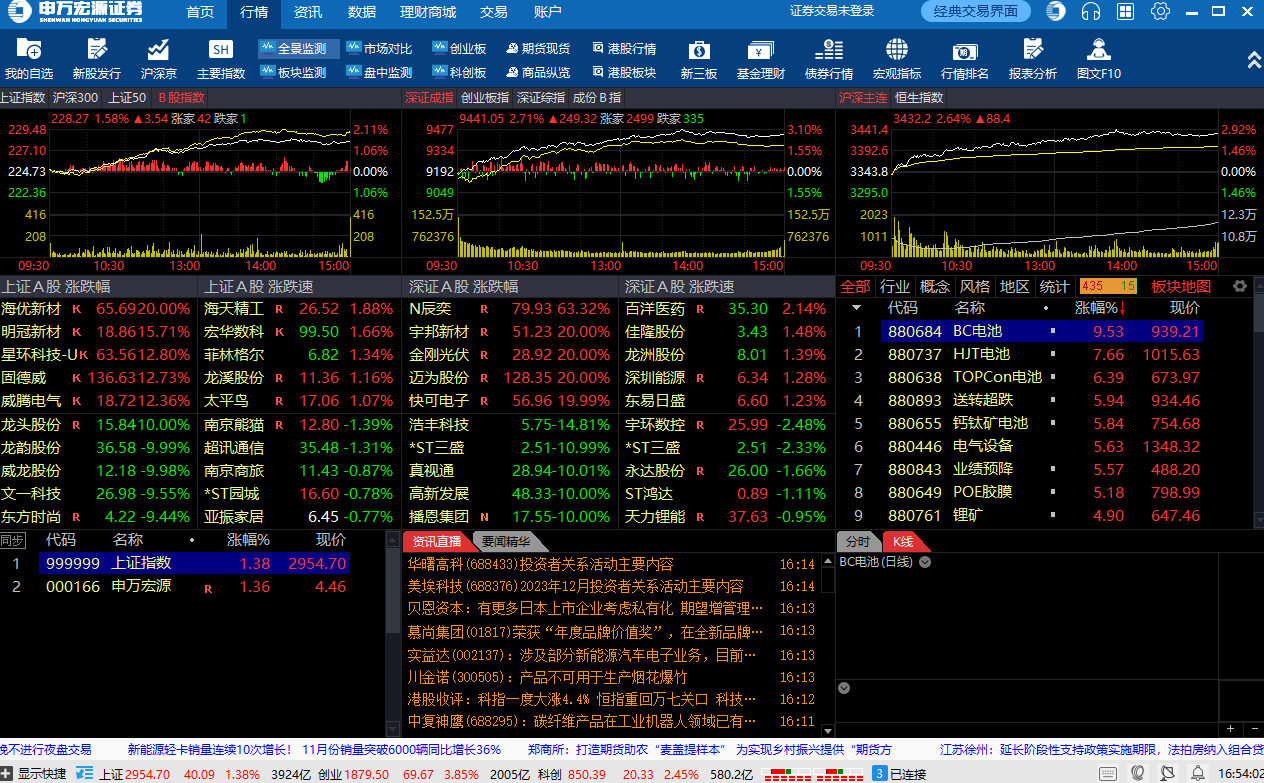1264x783 pixels.
Task: Open 新三板 toolbar icon
Action: coord(699,59)
